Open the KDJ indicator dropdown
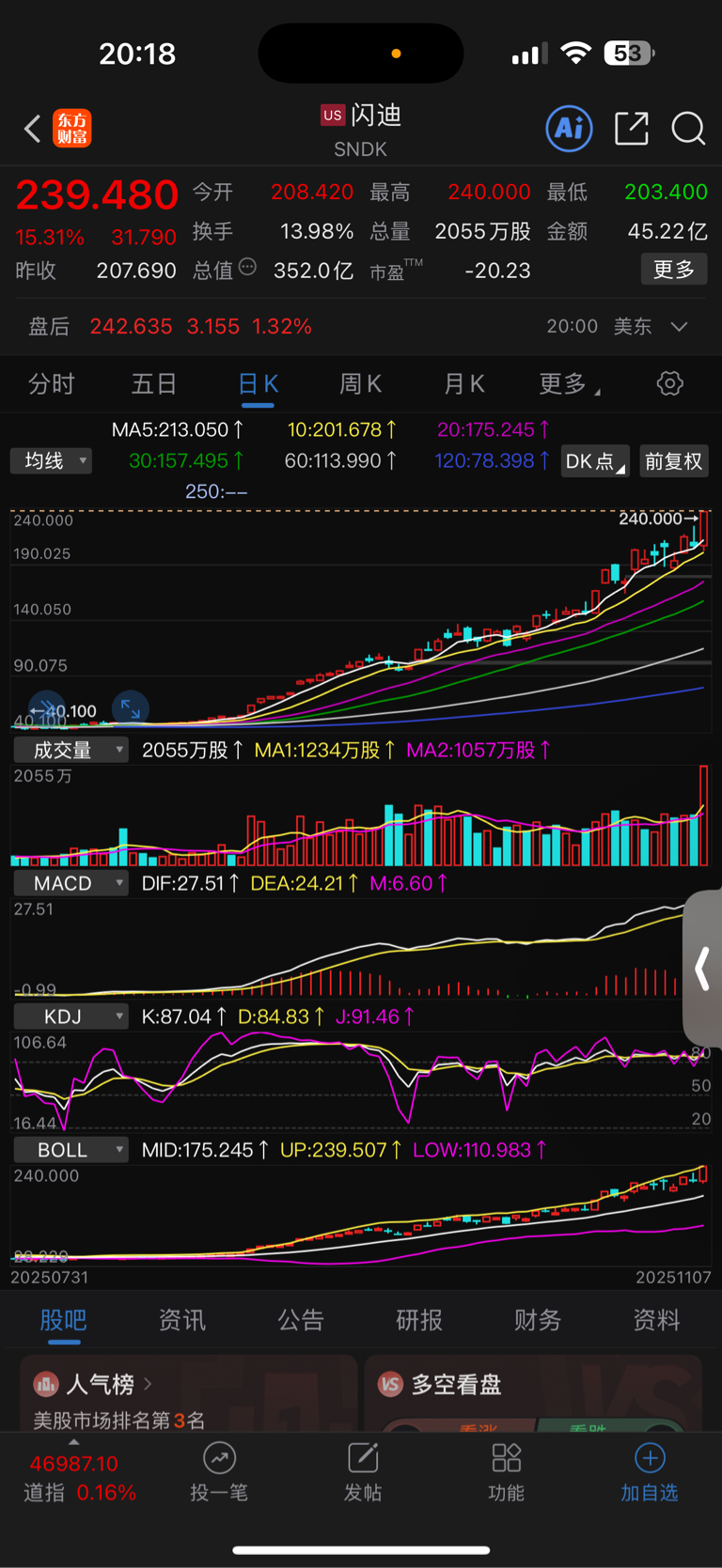722x1568 pixels. click(71, 1017)
